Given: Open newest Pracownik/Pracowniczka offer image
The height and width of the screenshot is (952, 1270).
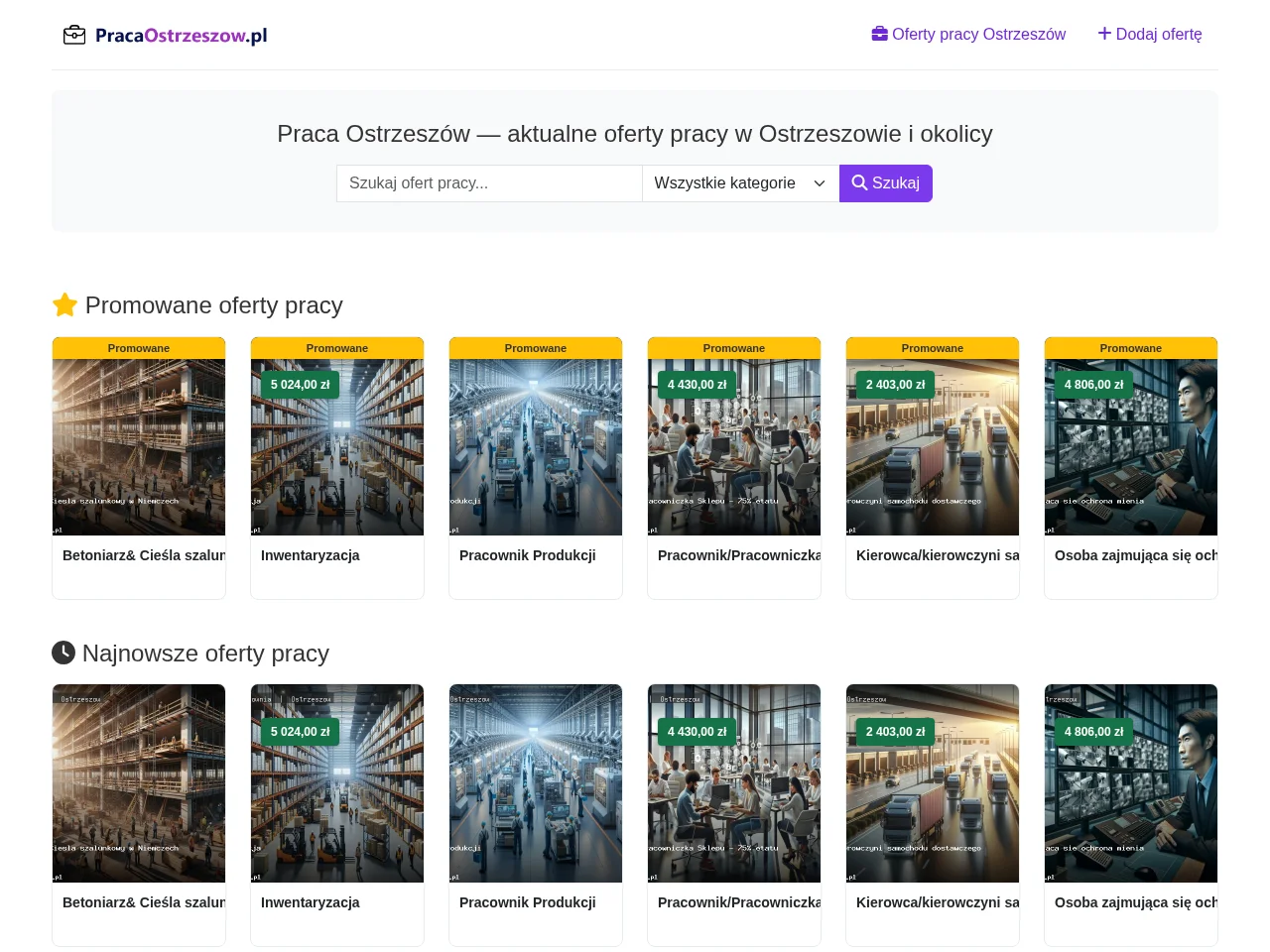Looking at the screenshot, I should coord(734,783).
